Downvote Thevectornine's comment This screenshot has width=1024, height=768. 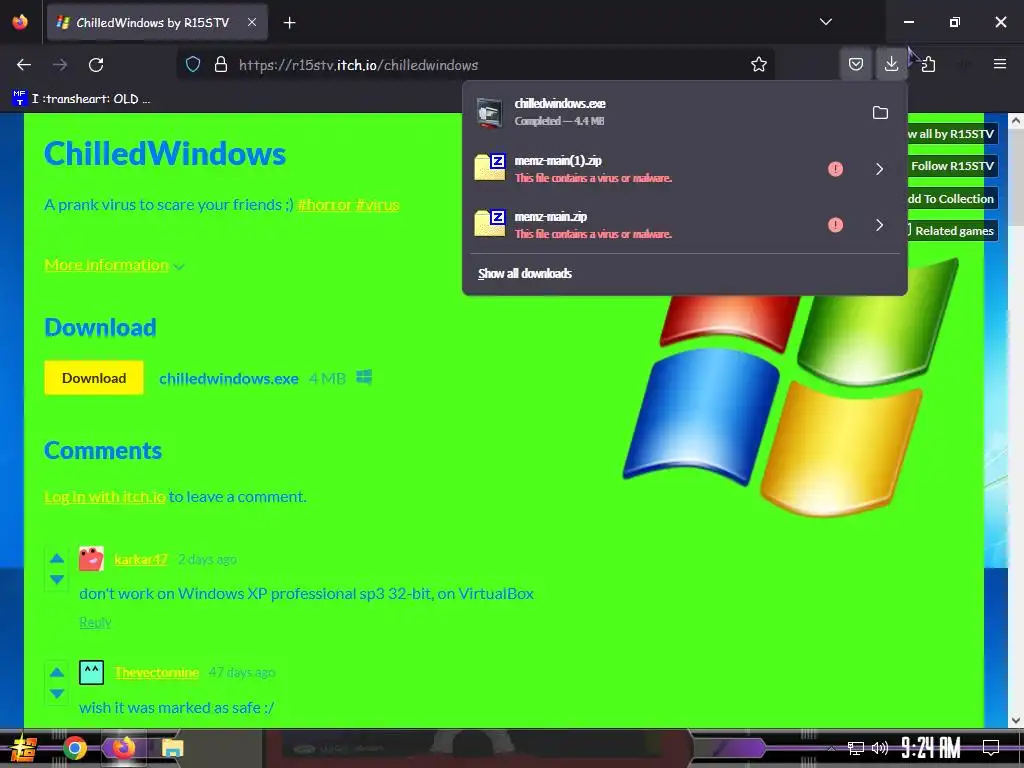[x=57, y=693]
